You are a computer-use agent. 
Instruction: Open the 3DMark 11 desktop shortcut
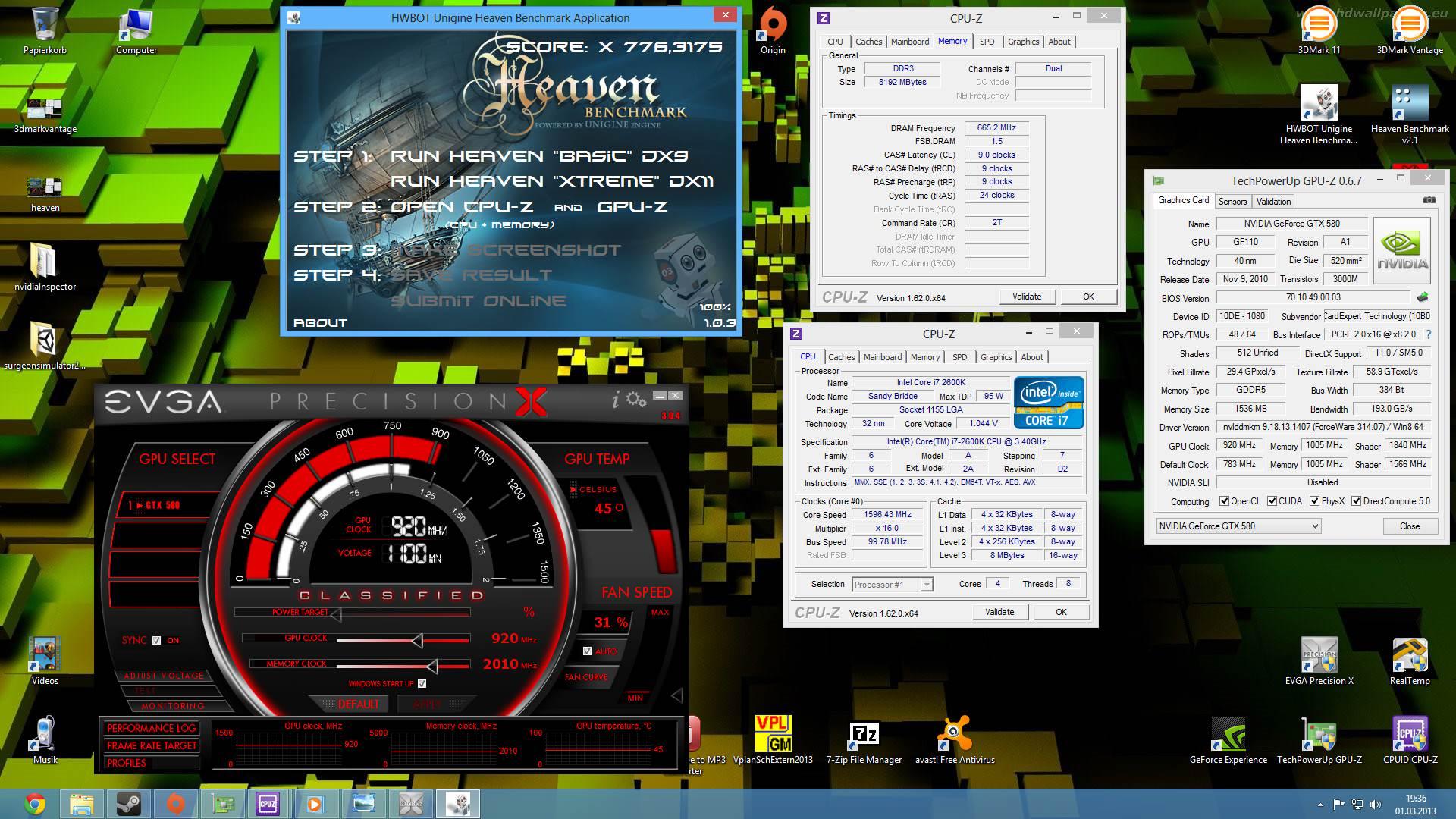click(1319, 31)
